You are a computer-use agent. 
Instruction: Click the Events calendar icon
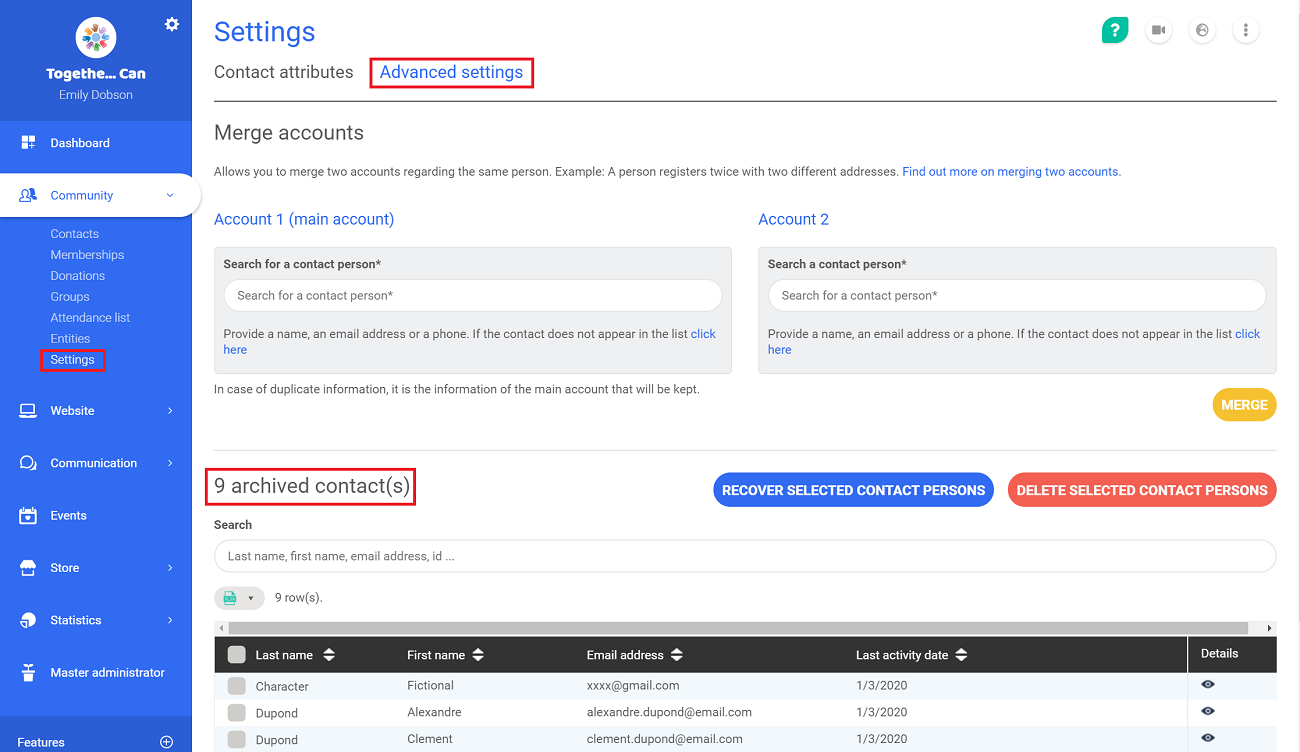(28, 516)
